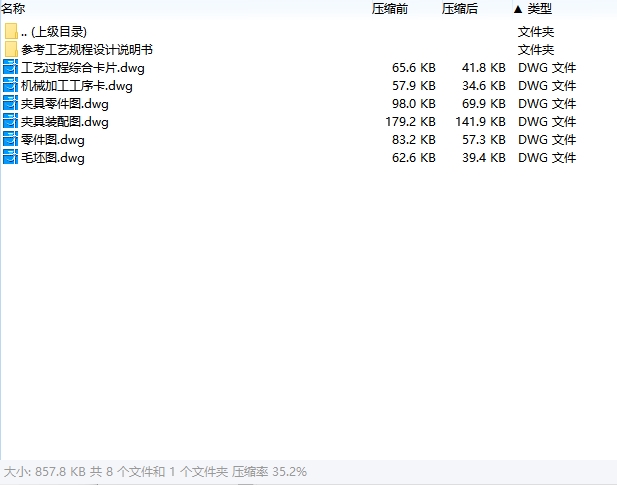Toggle the sort arrow beside 类型

[518, 9]
